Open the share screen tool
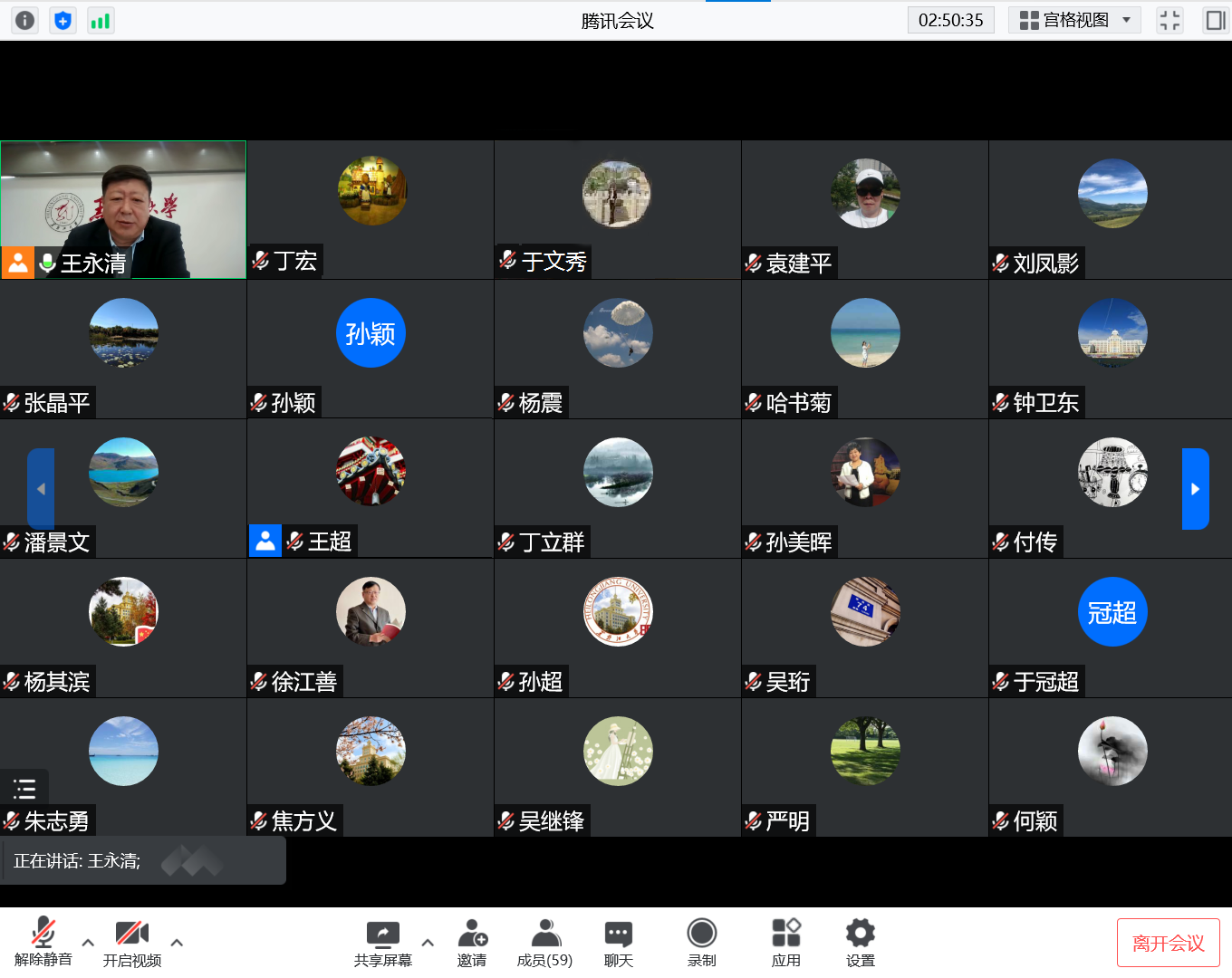This screenshot has height=978, width=1232. (x=382, y=942)
